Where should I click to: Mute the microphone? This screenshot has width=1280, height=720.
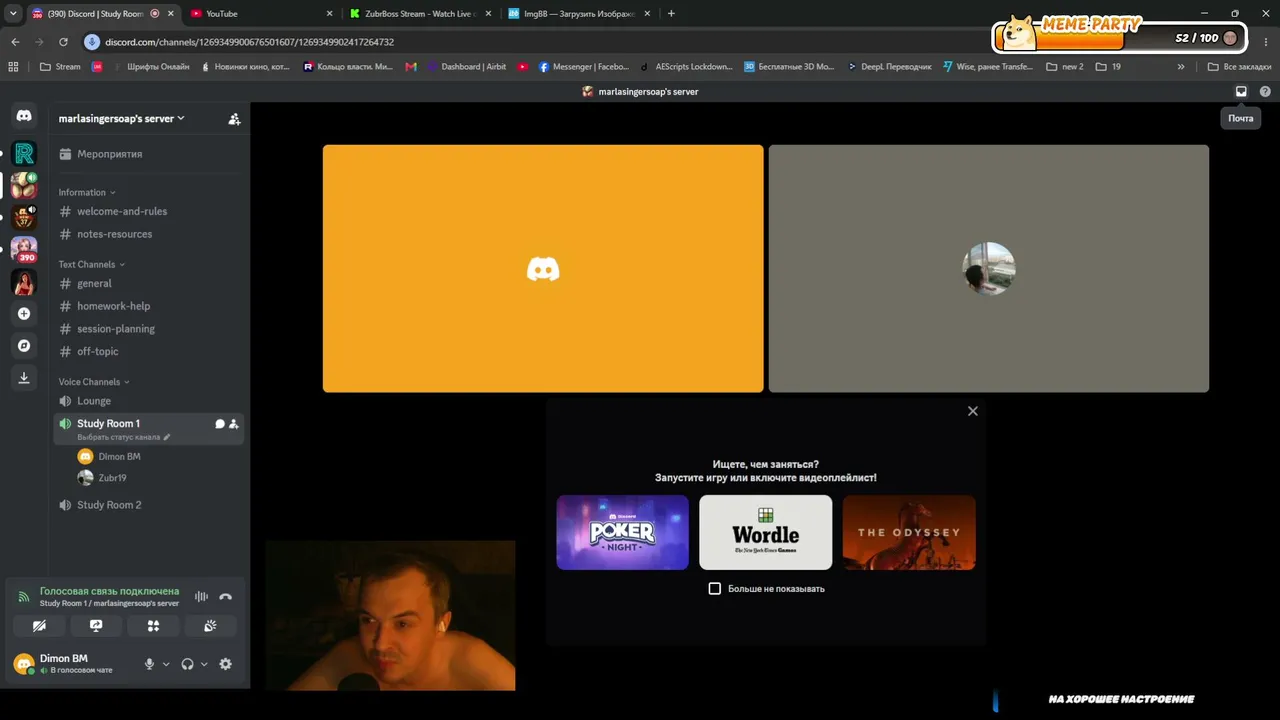point(149,664)
